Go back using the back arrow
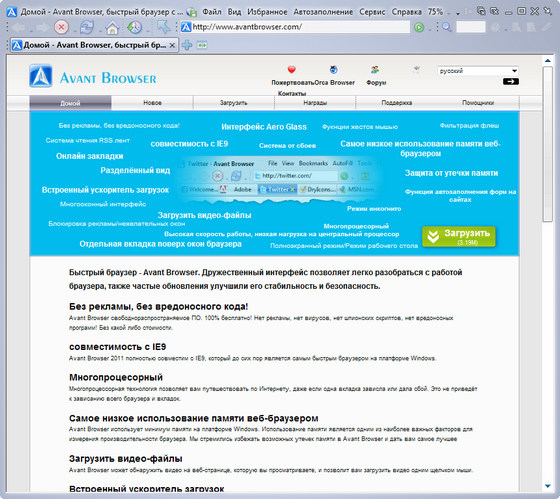Screen dimensions: 560x499 click(18, 27)
